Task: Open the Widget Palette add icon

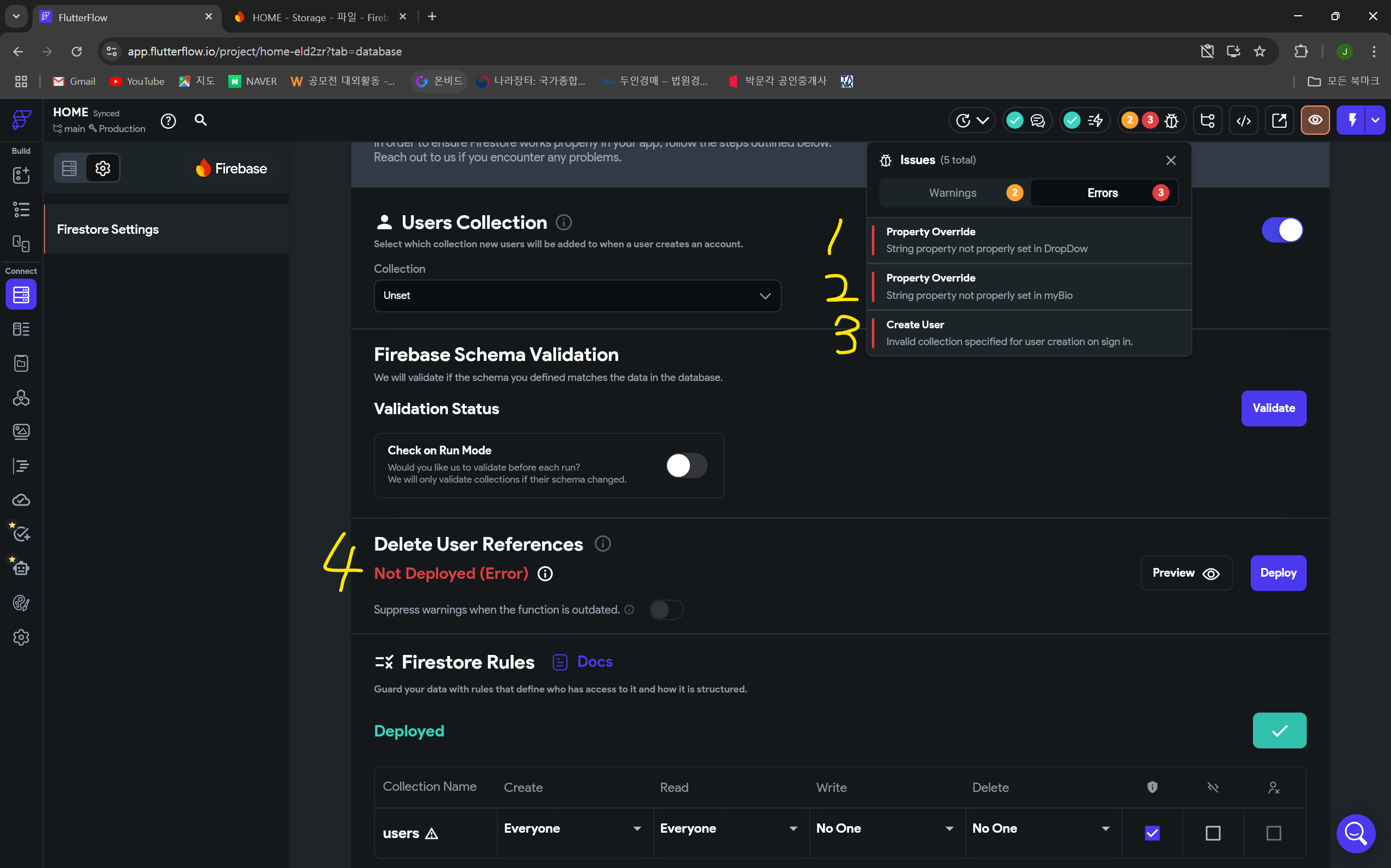Action: pyautogui.click(x=21, y=175)
